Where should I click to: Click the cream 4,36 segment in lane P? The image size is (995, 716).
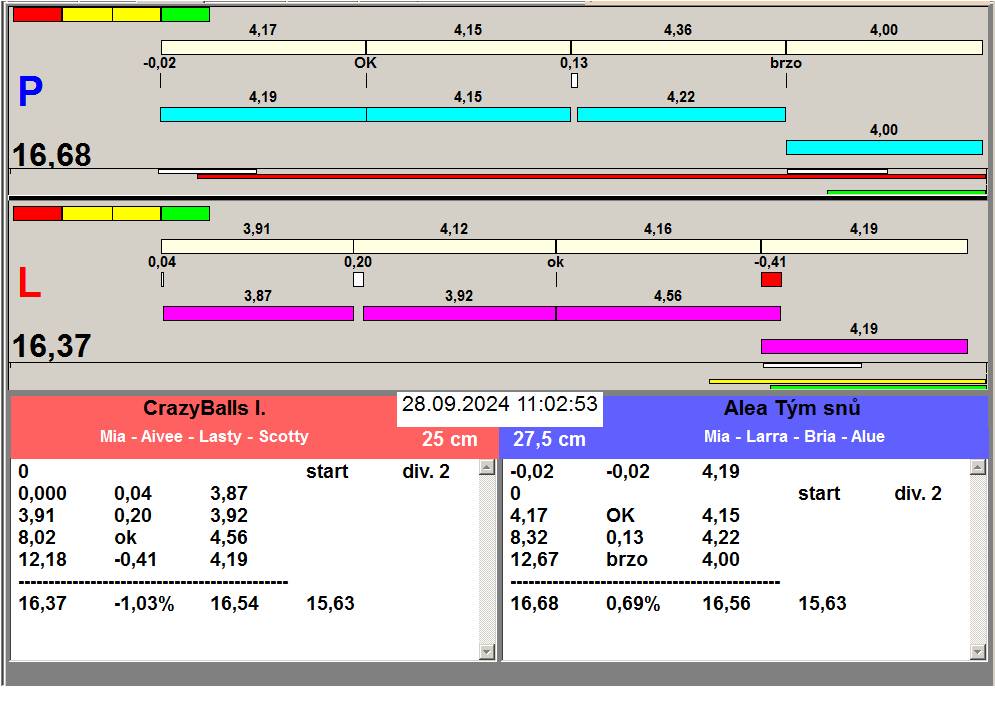click(678, 47)
